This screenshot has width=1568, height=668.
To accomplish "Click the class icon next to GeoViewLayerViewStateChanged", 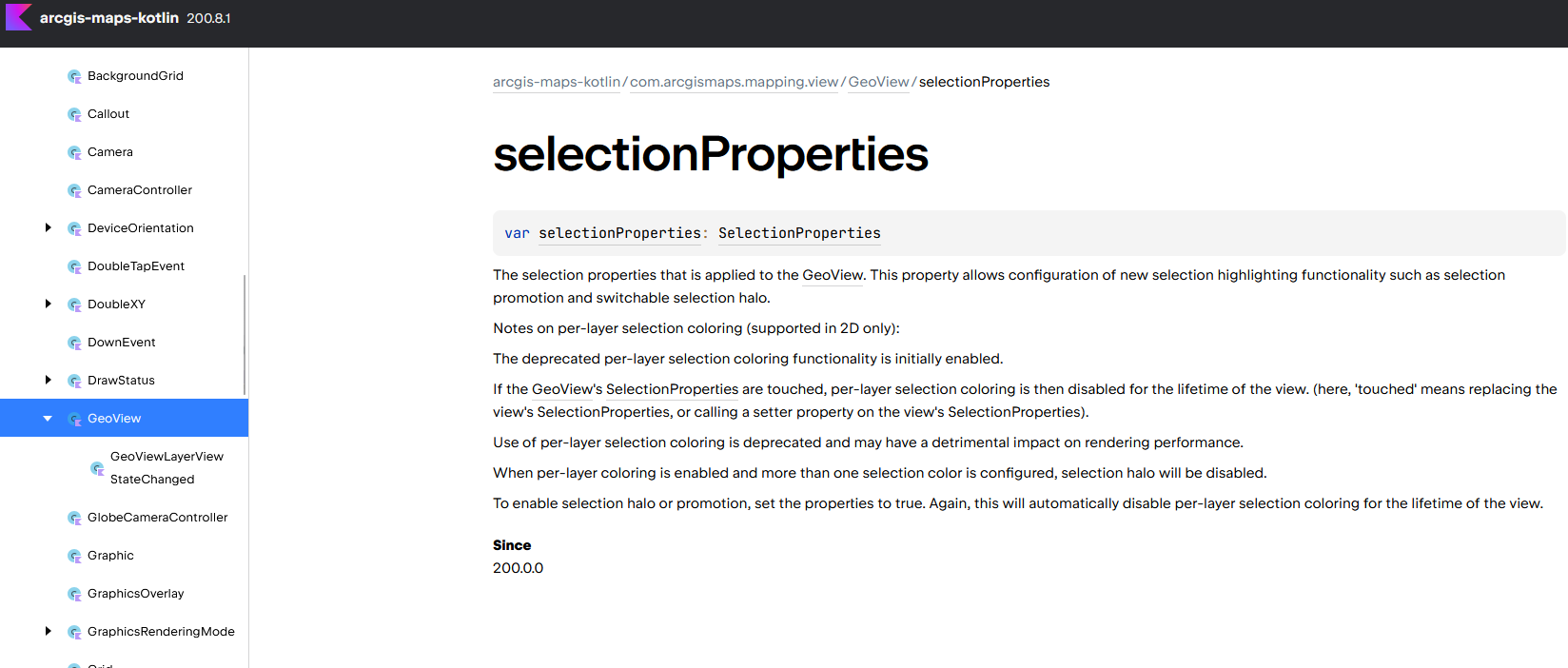I will pyautogui.click(x=97, y=468).
